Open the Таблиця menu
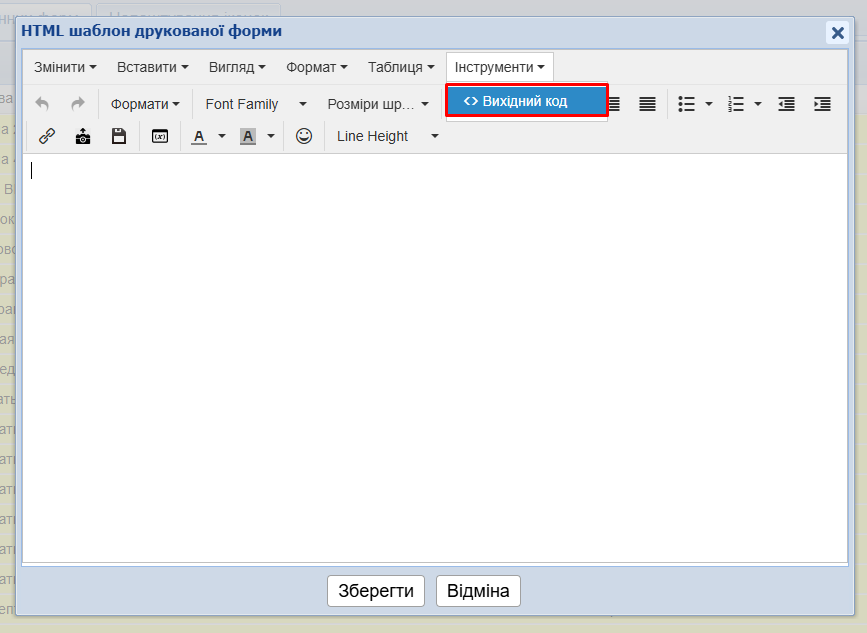 point(401,67)
